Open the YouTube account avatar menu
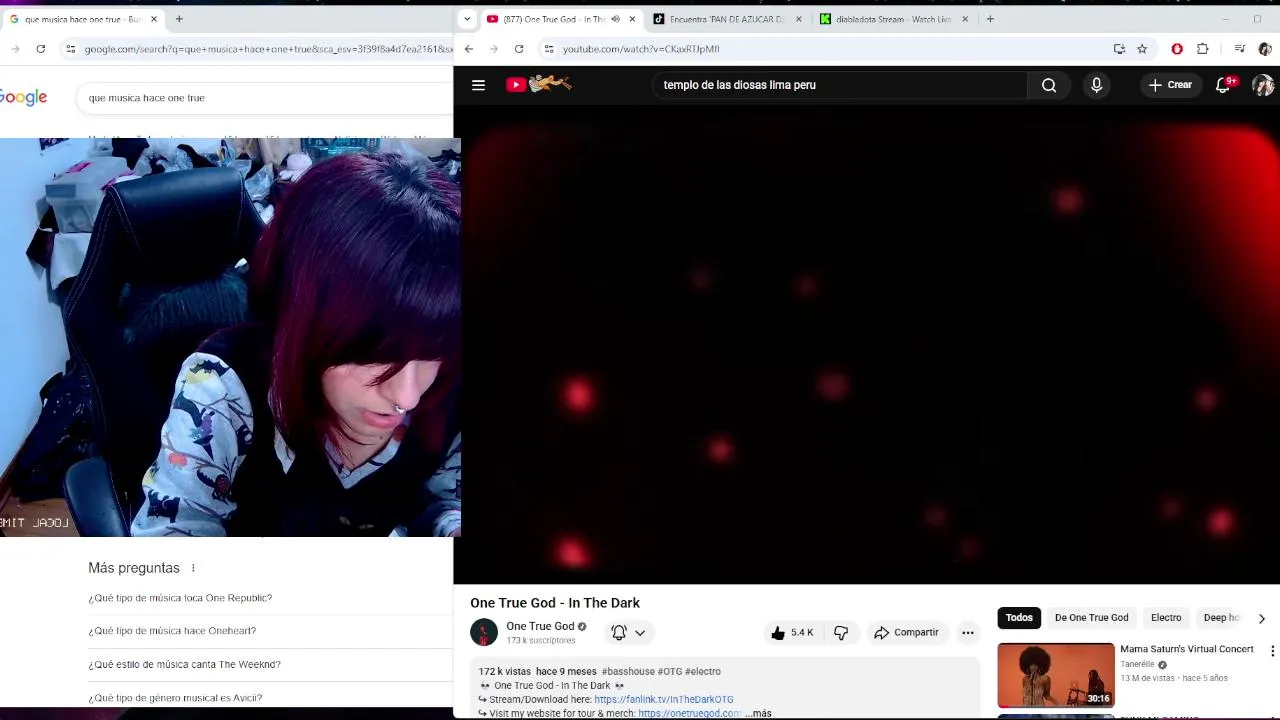 coord(1263,85)
